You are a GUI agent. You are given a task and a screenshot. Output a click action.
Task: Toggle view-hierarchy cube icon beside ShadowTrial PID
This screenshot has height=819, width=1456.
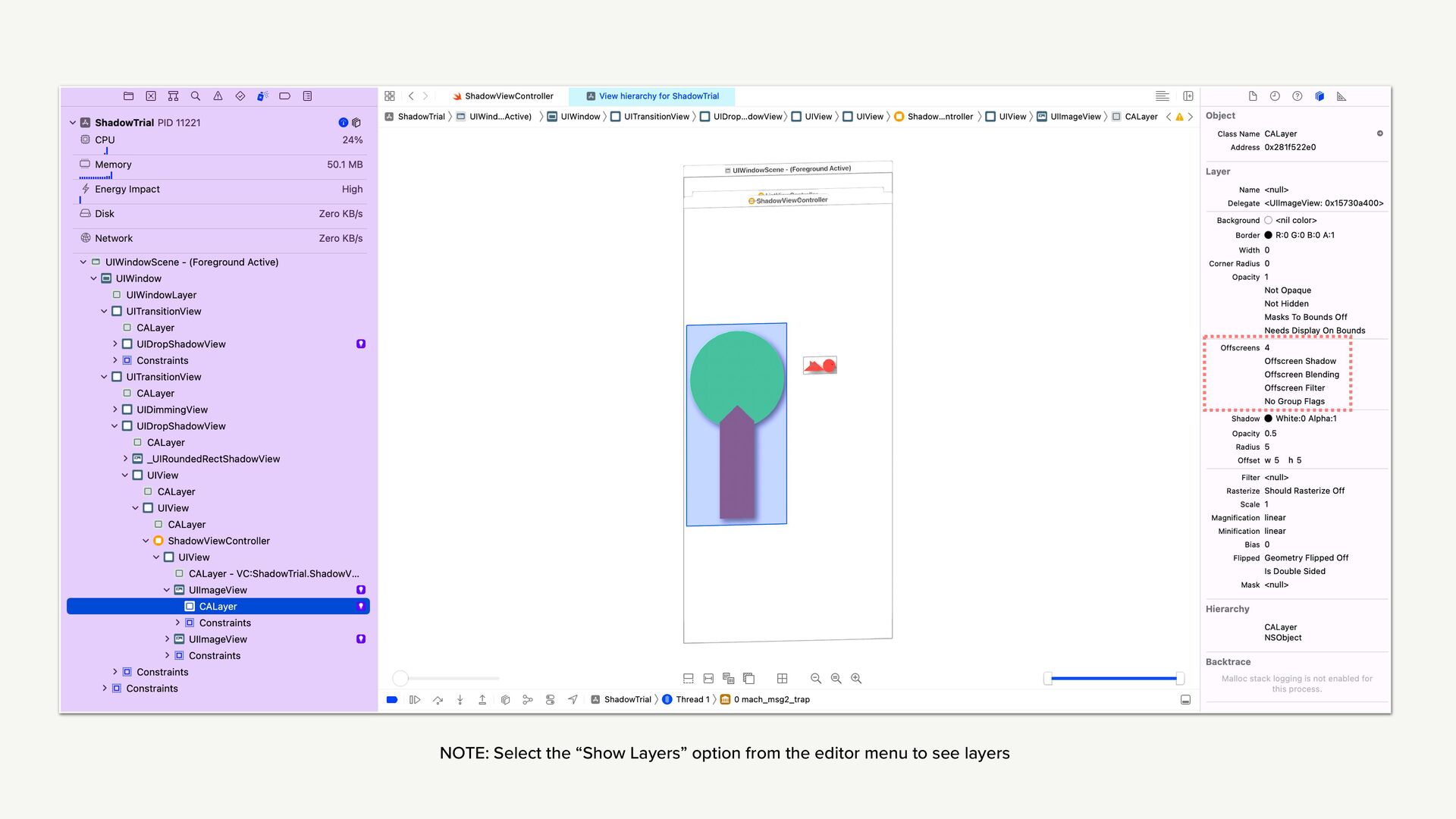pos(356,123)
